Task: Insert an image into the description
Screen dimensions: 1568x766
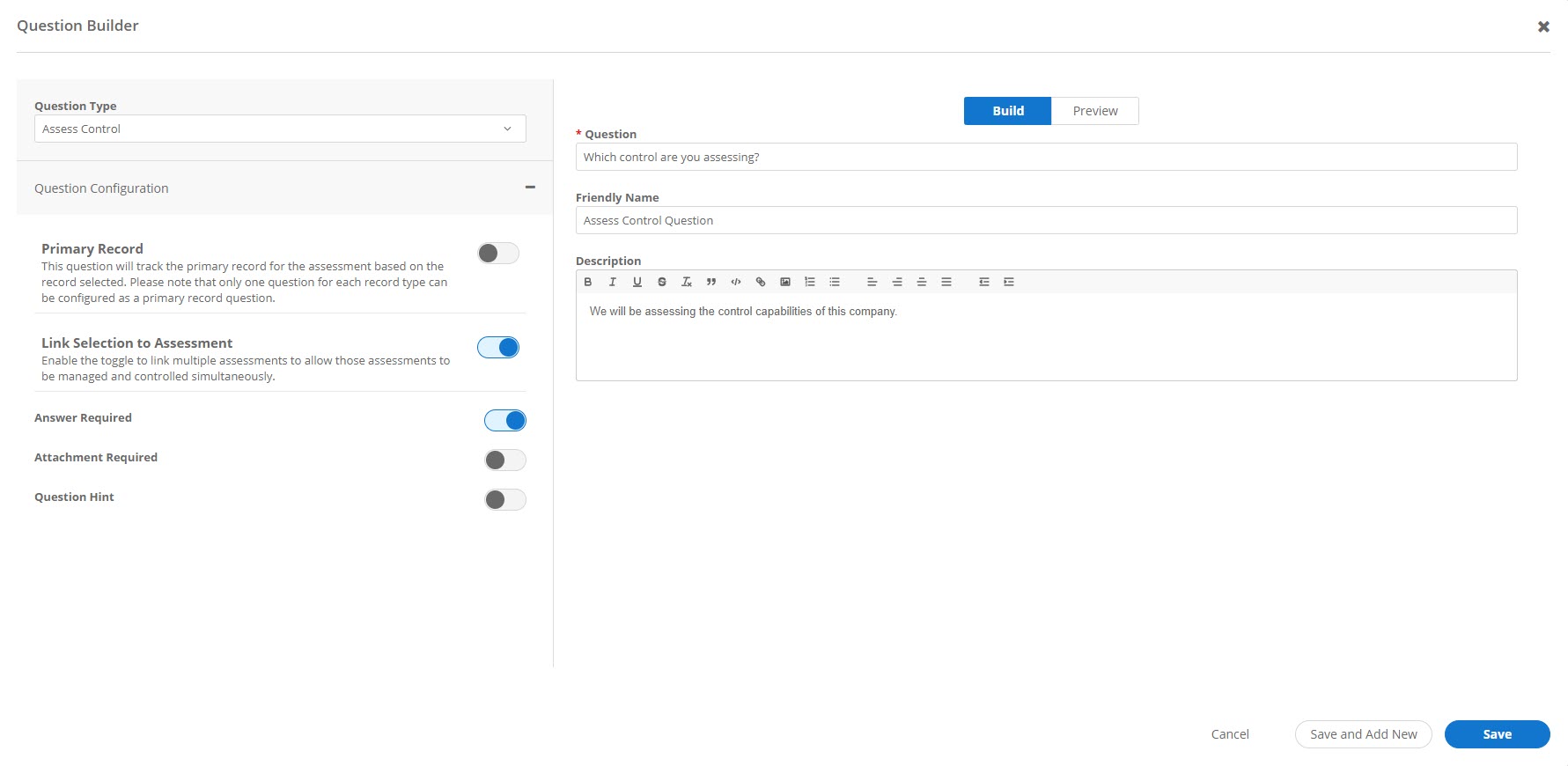Action: click(785, 282)
